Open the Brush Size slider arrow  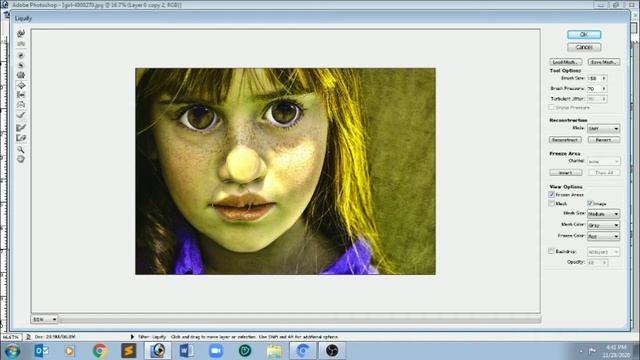(x=604, y=78)
